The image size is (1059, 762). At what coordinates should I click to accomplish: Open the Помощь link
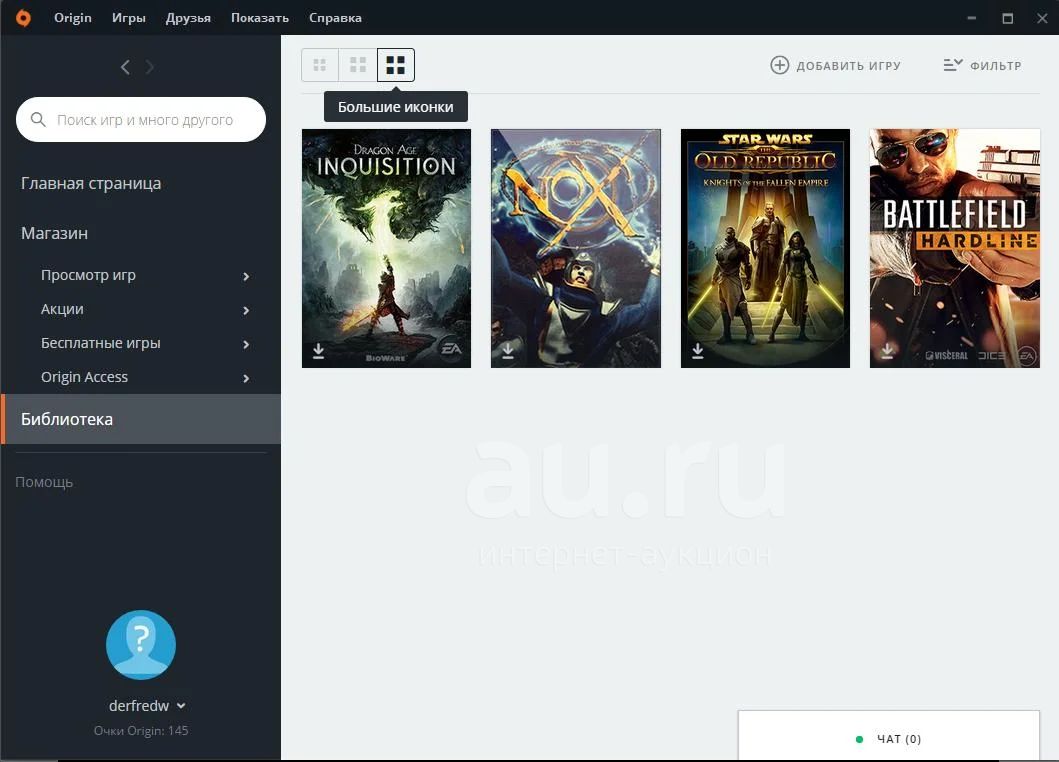(44, 482)
